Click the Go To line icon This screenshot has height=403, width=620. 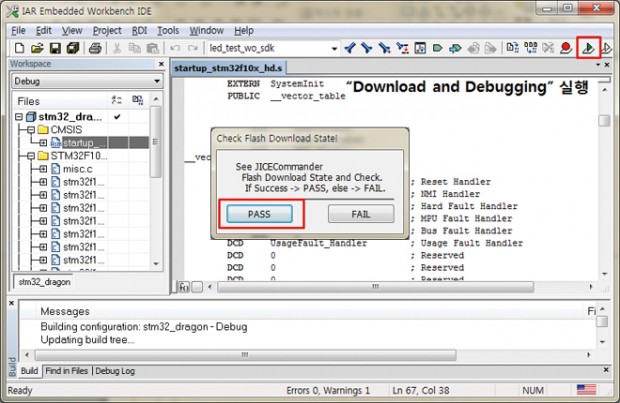(402, 48)
